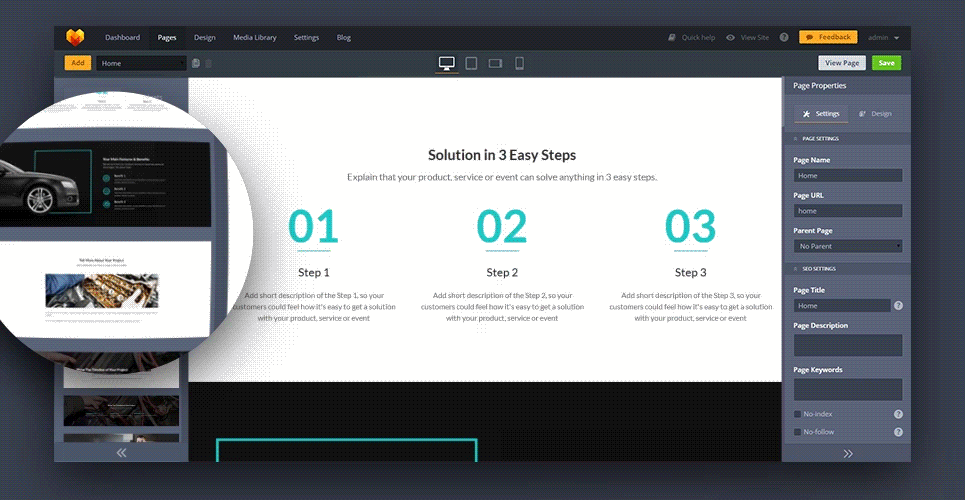Open the top bar Design menu

[205, 38]
